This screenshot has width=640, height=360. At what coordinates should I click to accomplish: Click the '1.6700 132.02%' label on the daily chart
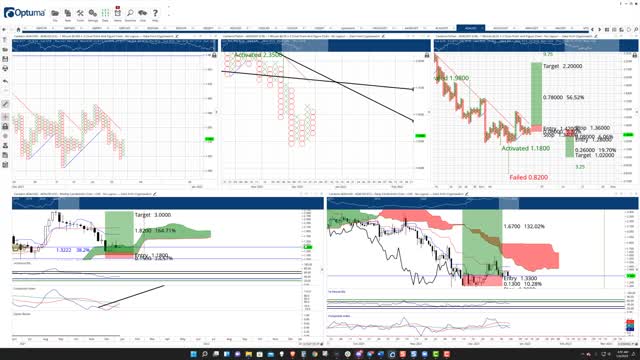pos(524,226)
